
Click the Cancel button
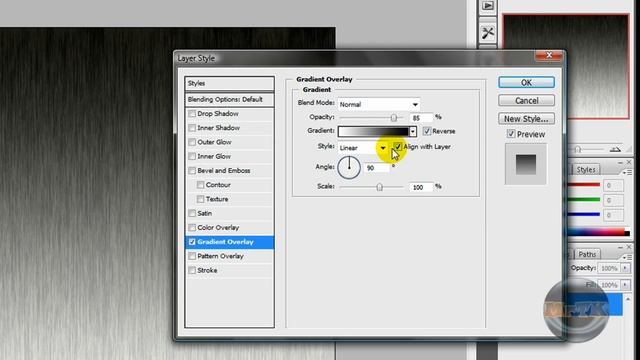526,100
